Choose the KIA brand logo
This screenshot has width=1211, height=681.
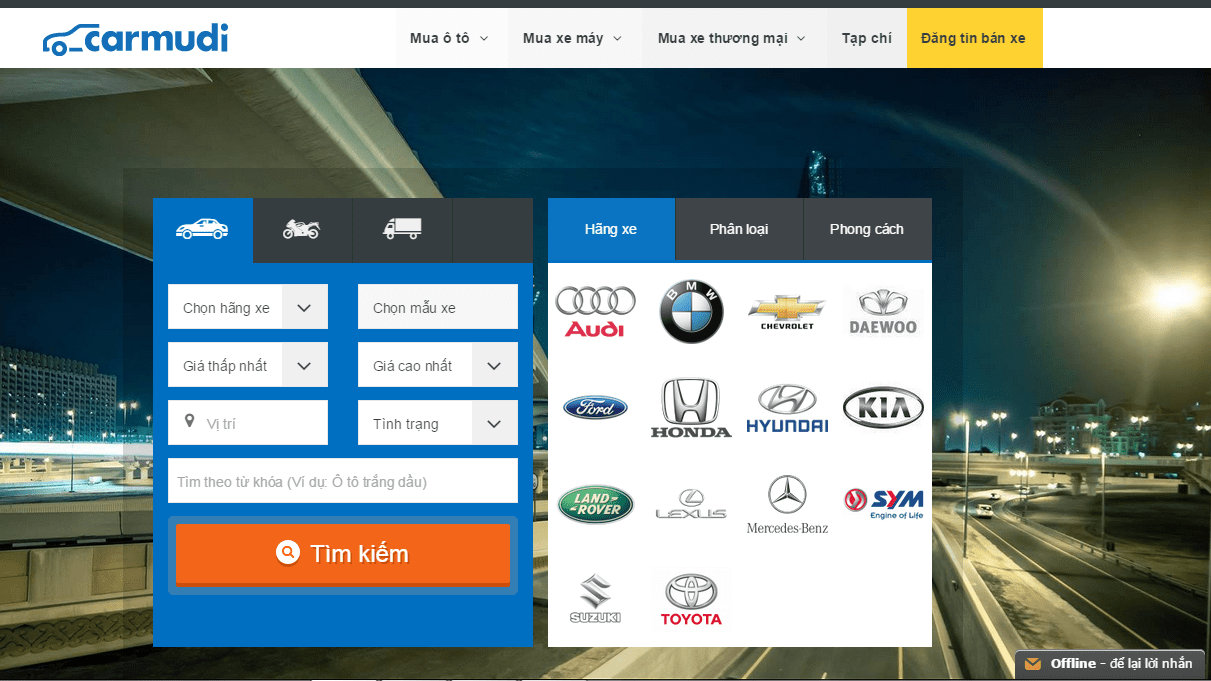(x=883, y=408)
